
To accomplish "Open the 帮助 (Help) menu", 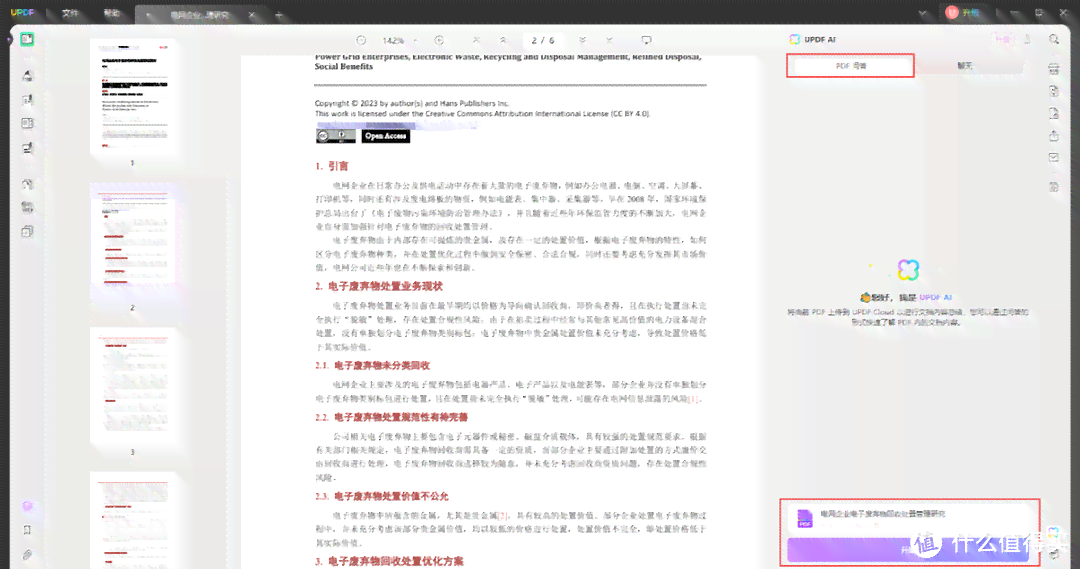I will pos(111,13).
